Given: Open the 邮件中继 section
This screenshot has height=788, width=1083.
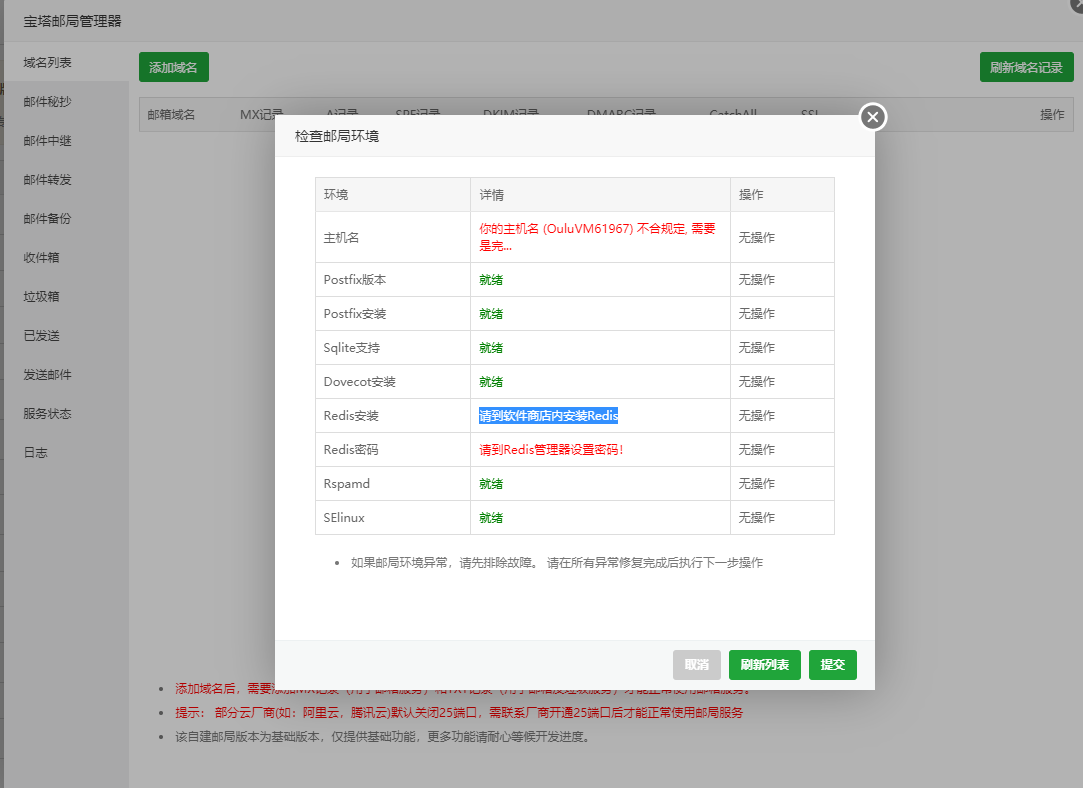Looking at the screenshot, I should click(48, 141).
